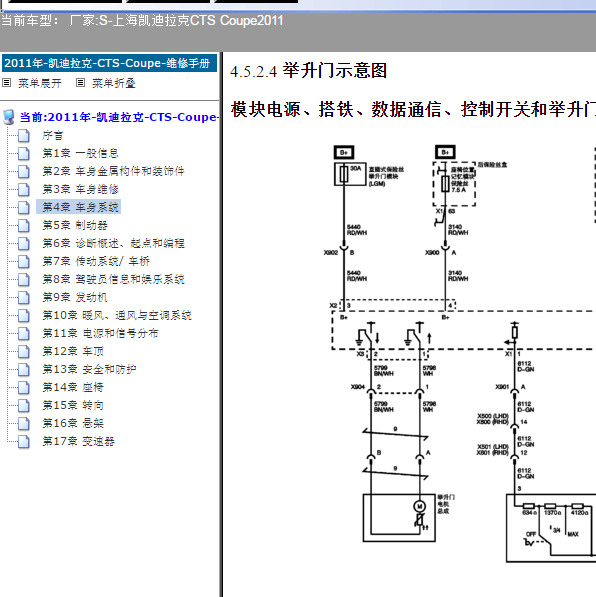
Task: Click page icon beside 第17章
Action: pyautogui.click(x=24, y=441)
